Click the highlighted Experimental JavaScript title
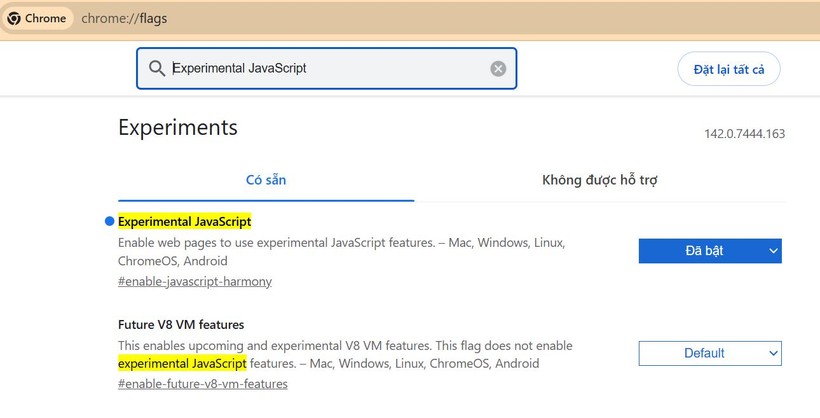Screen dimensions: 820x418 [184, 222]
